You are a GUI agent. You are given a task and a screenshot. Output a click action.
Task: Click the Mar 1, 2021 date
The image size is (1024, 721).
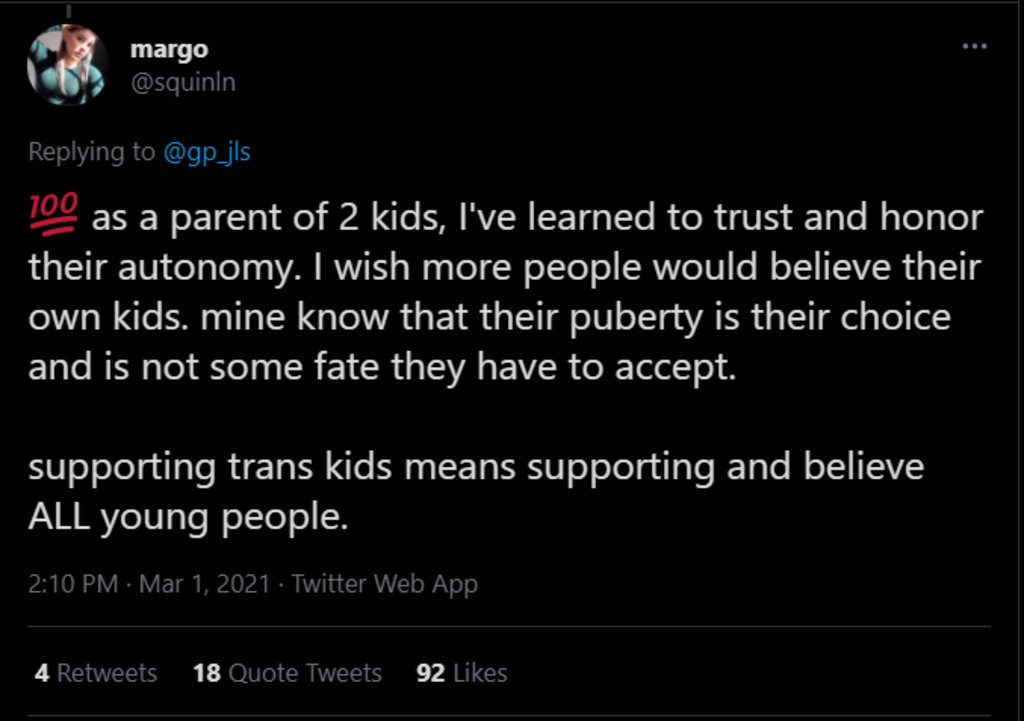204,583
